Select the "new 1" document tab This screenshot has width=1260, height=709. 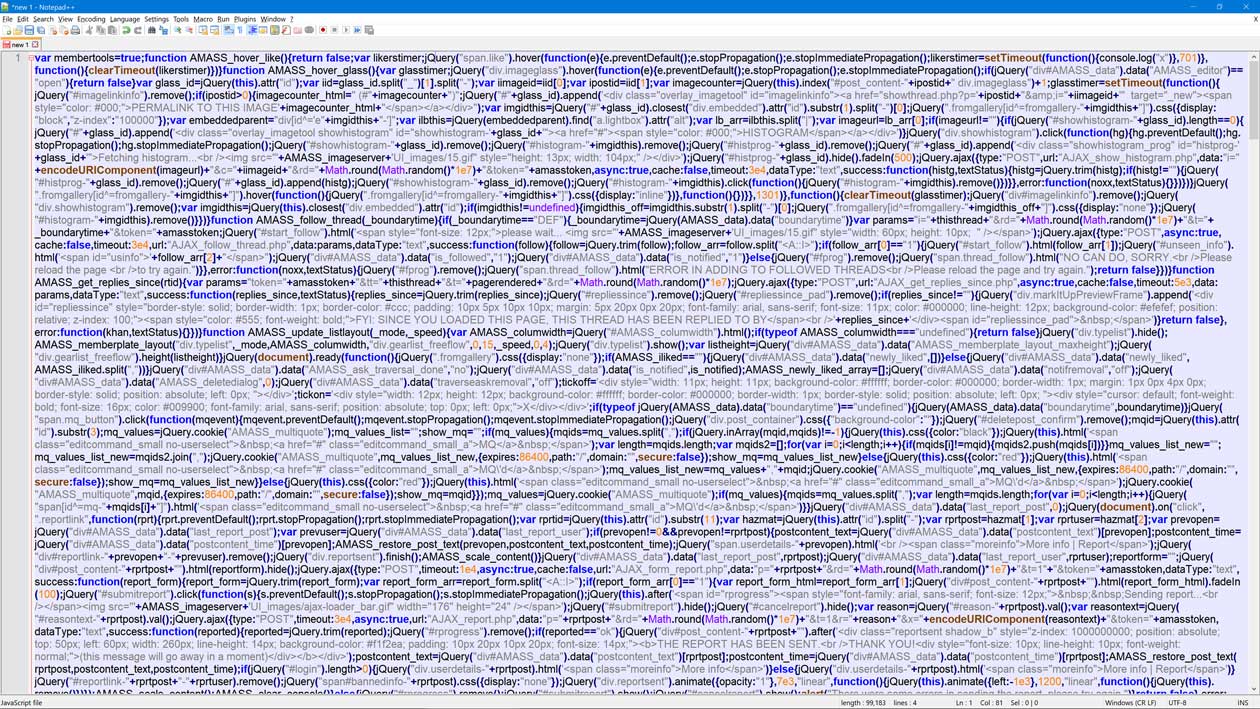click(18, 45)
